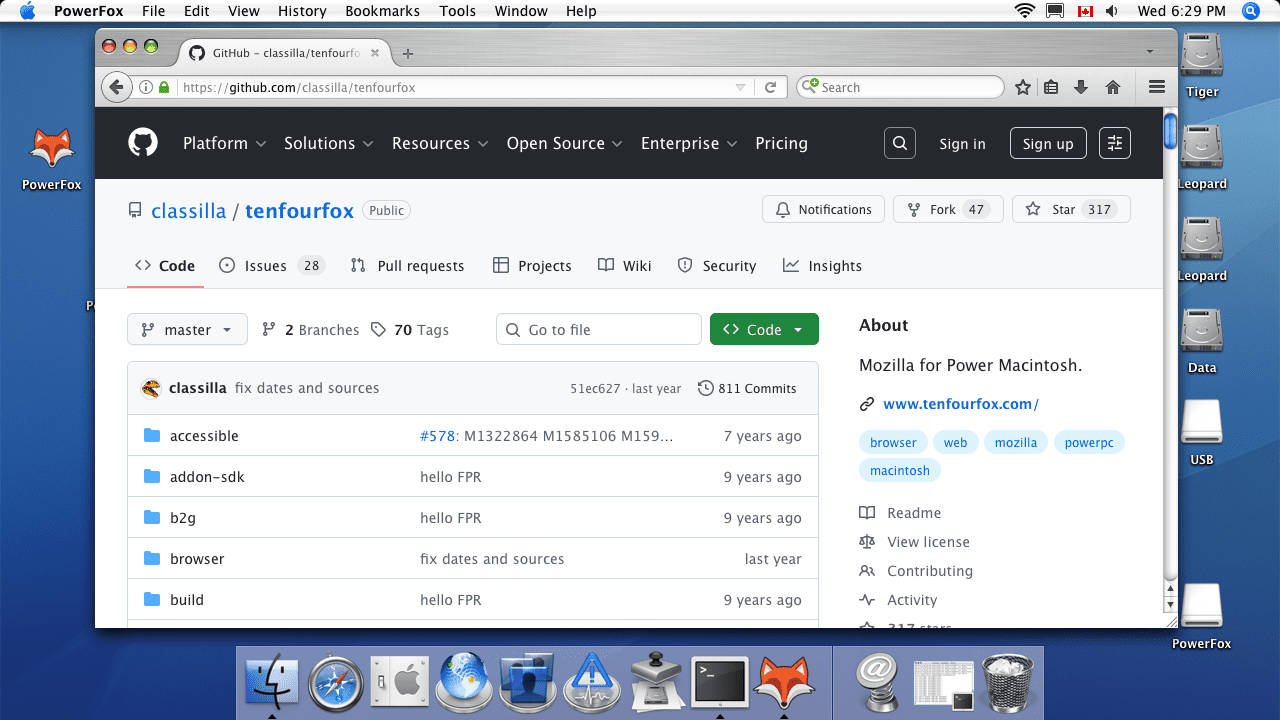
Task: Expand the master branch dropdown
Action: [x=187, y=330]
